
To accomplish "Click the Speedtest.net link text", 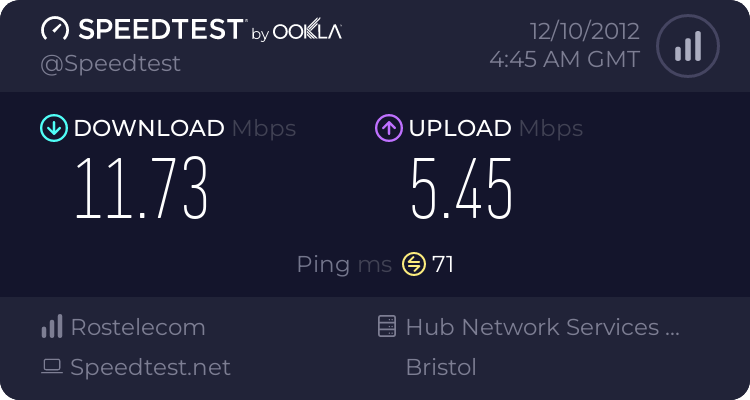I will point(150,367).
